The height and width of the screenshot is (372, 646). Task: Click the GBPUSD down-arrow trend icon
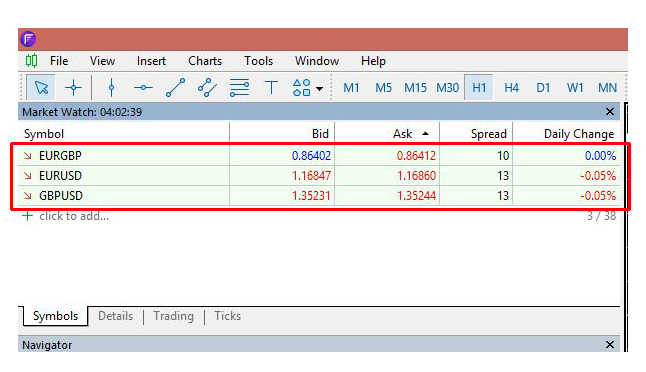pos(28,196)
